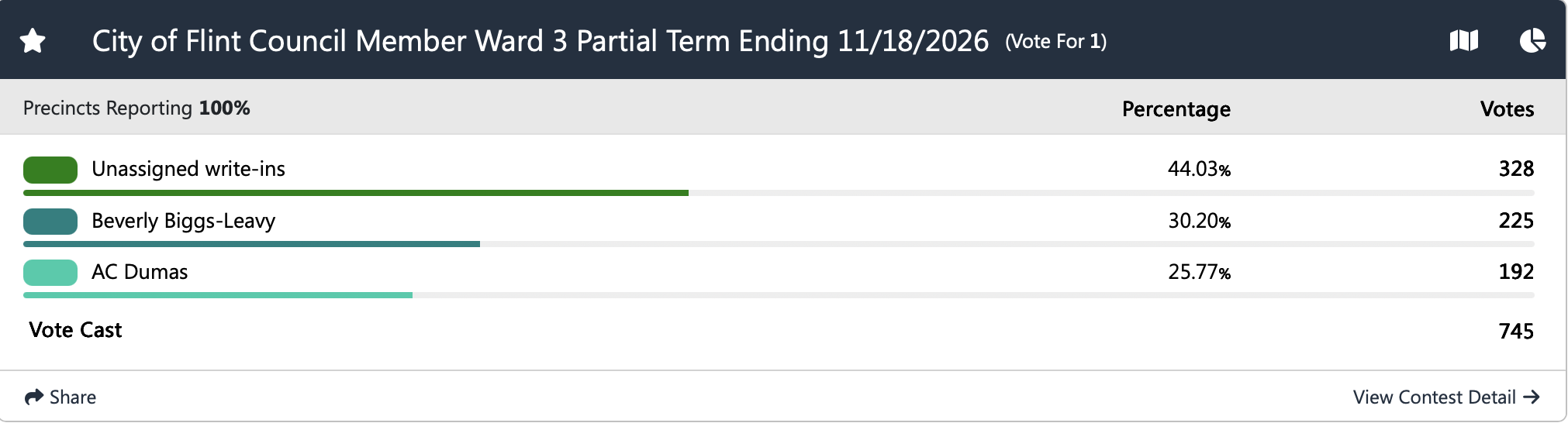Click Beverly Biggs-Leavy's teal color swatch
Image resolution: width=1568 pixels, height=423 pixels.
pos(50,222)
